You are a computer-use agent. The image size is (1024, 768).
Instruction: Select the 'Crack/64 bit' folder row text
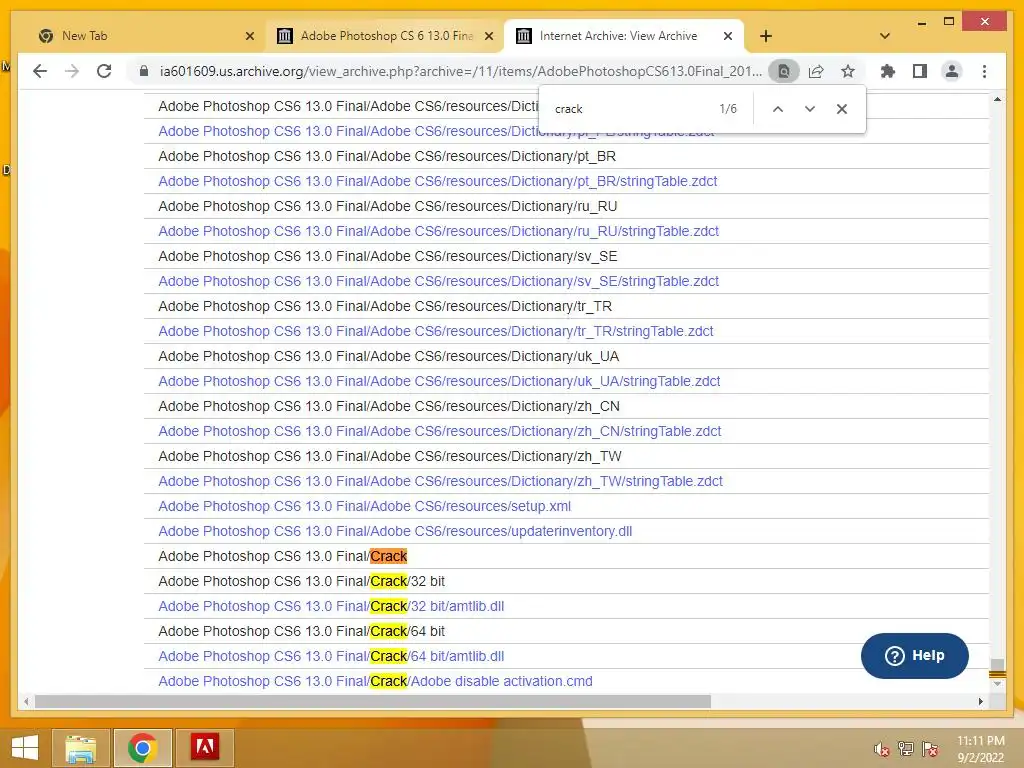(302, 632)
